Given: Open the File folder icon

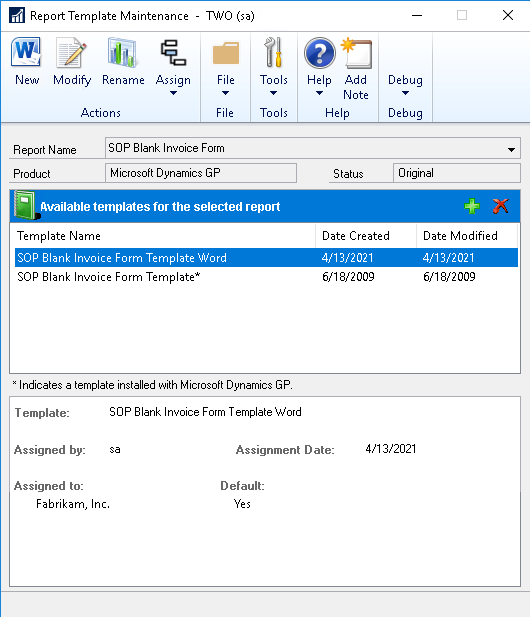Looking at the screenshot, I should click(225, 53).
